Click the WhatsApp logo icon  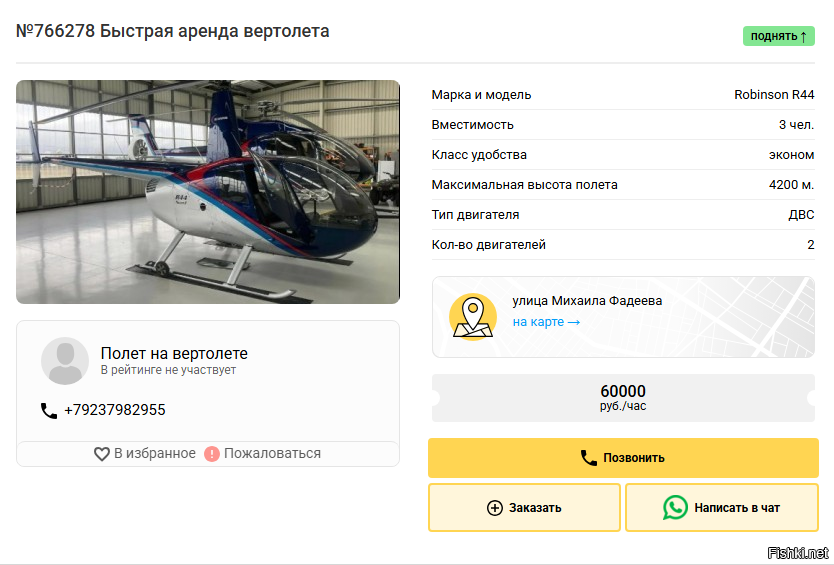675,508
